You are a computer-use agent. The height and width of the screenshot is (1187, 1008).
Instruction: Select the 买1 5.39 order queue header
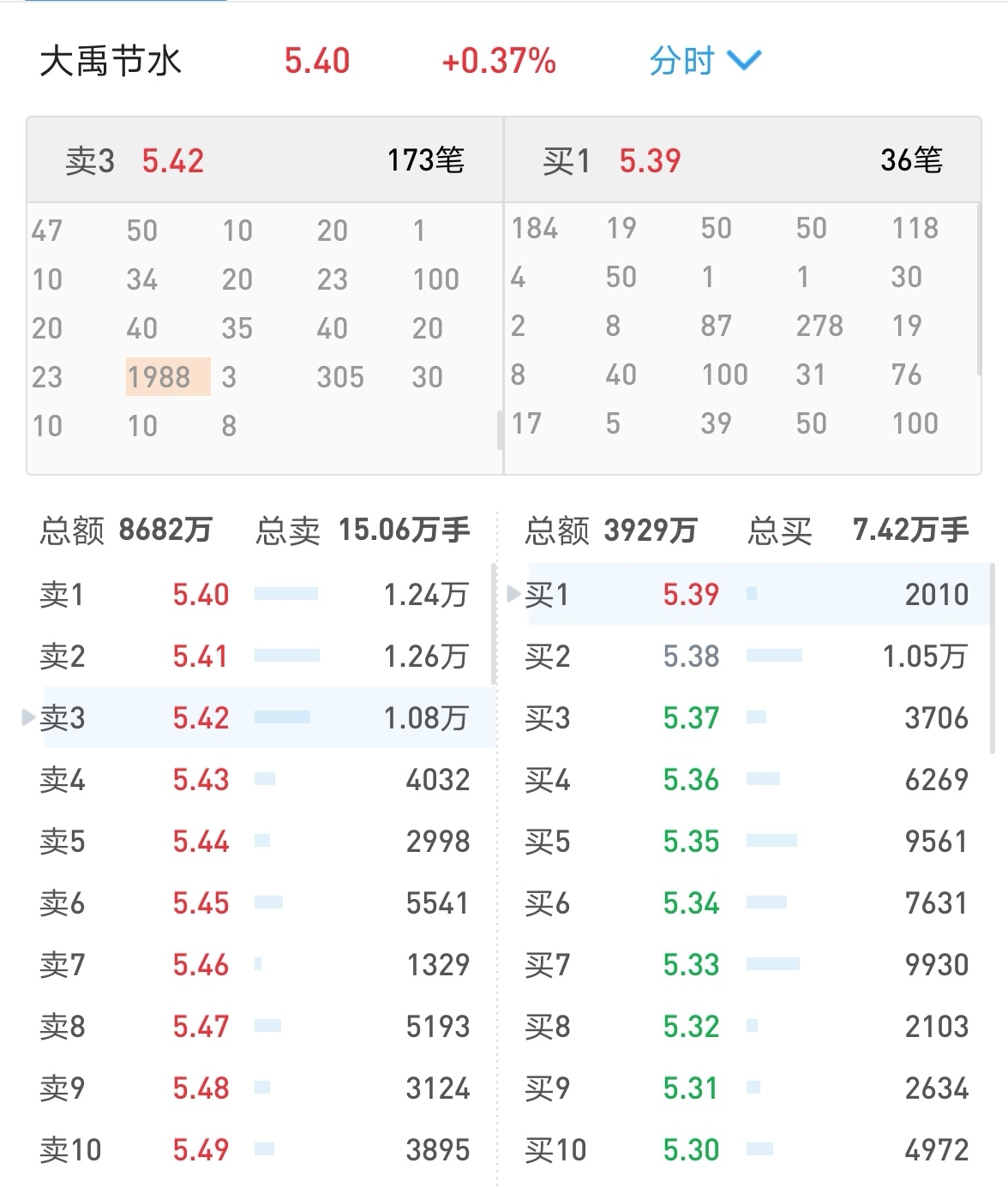pyautogui.click(x=742, y=160)
